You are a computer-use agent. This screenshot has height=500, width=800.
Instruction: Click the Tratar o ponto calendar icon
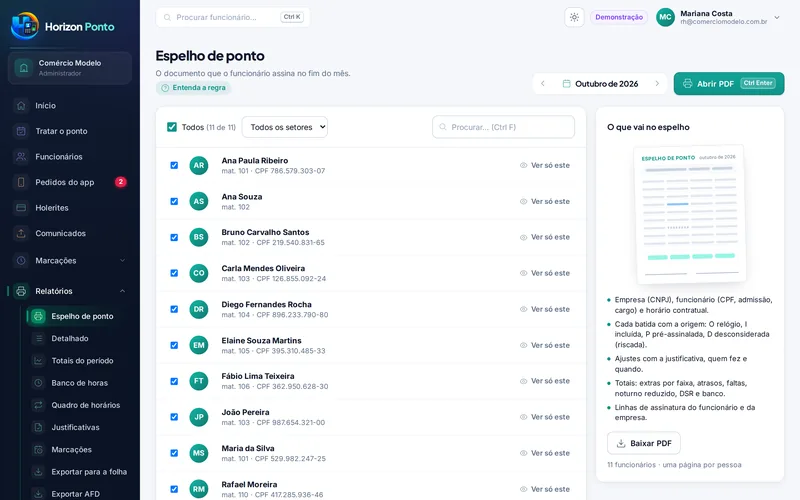pyautogui.click(x=21, y=131)
